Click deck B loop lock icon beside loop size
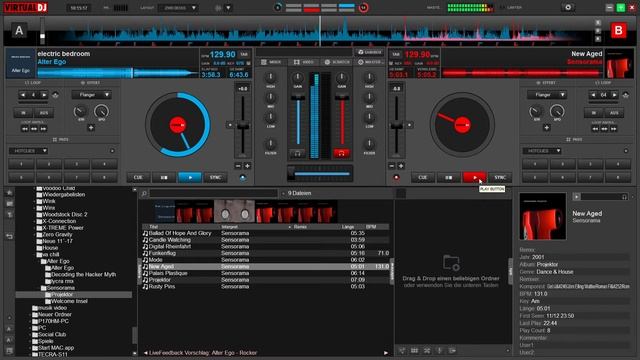 [x=626, y=95]
